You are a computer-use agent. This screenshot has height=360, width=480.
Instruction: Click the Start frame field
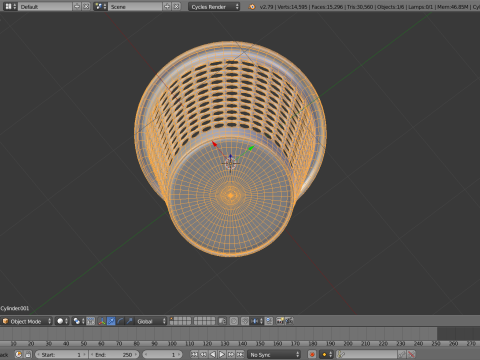61,355
